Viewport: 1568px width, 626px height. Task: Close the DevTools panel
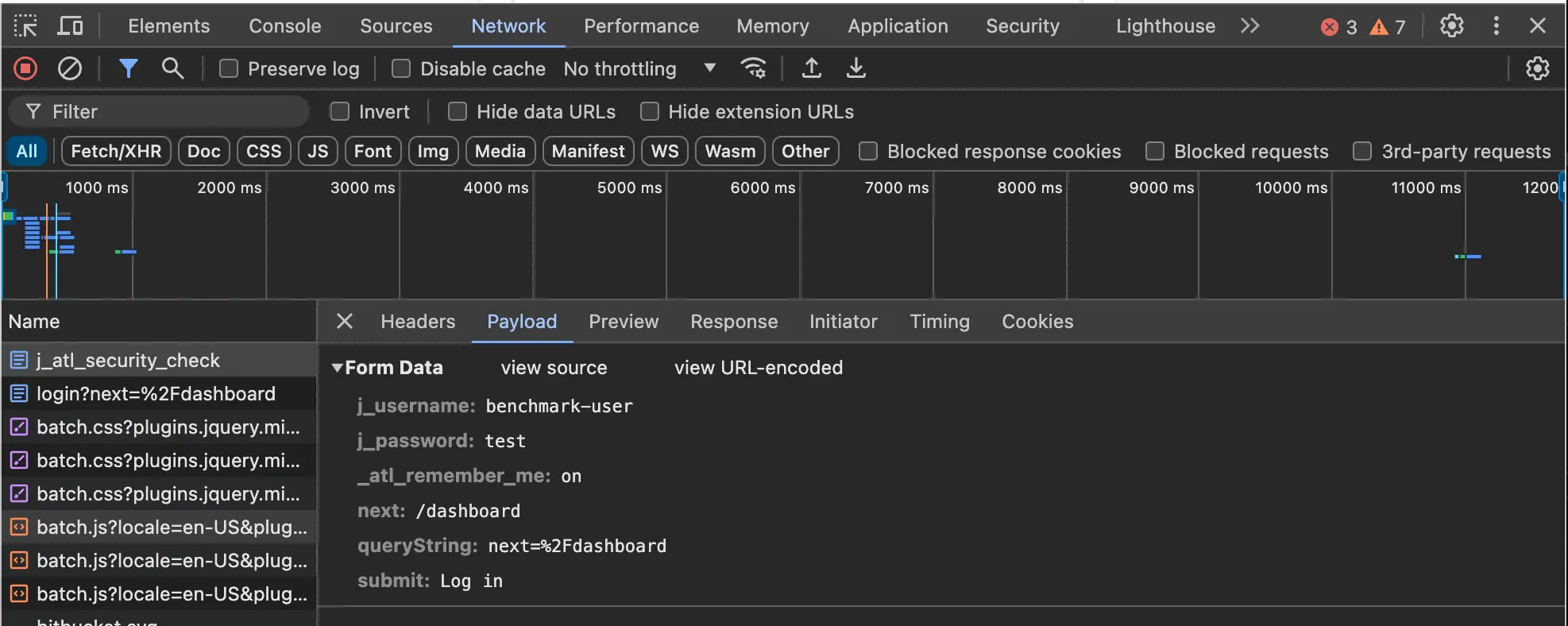tap(1538, 26)
